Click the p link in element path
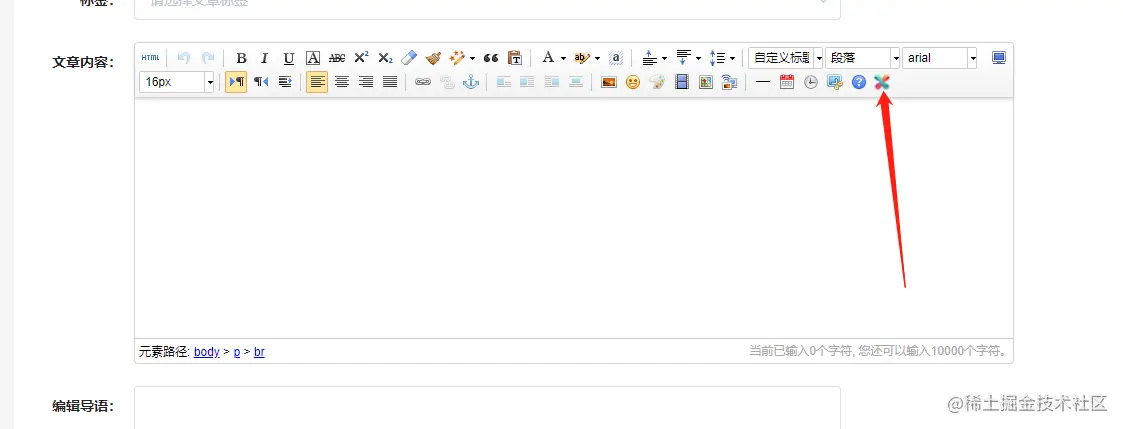Image resolution: width=1123 pixels, height=429 pixels. click(237, 352)
